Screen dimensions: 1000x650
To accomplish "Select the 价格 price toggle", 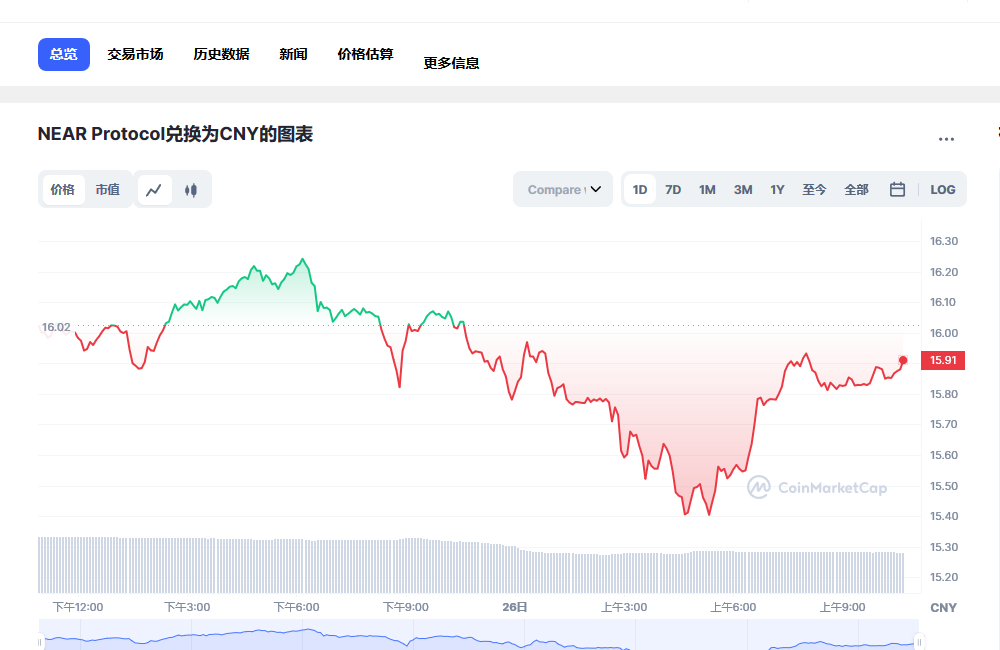I will click(x=62, y=189).
